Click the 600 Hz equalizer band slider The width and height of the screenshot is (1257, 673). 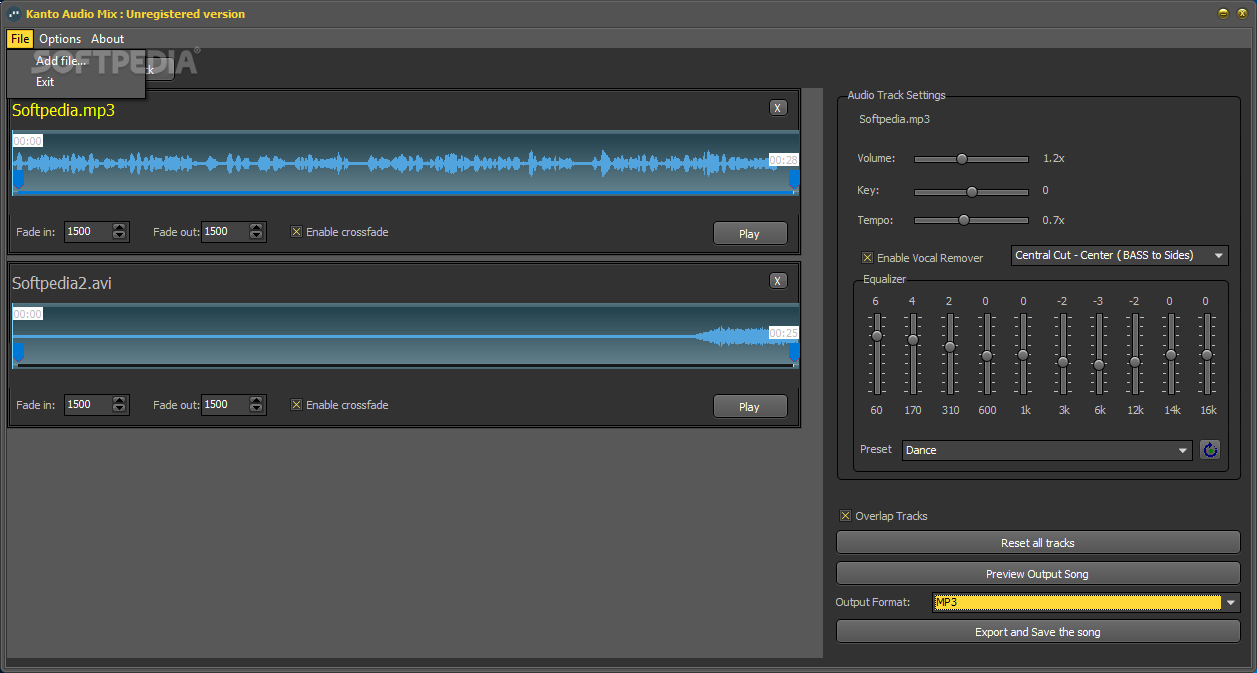(987, 355)
